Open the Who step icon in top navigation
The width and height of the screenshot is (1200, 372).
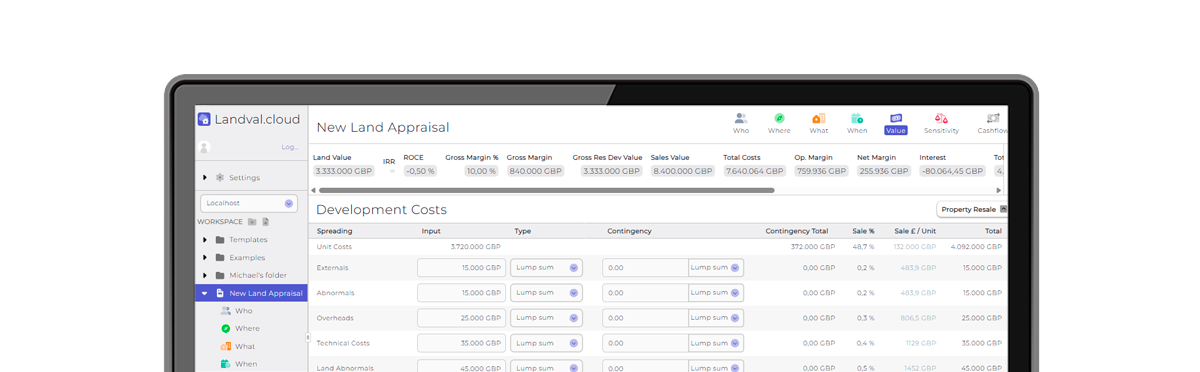[741, 118]
